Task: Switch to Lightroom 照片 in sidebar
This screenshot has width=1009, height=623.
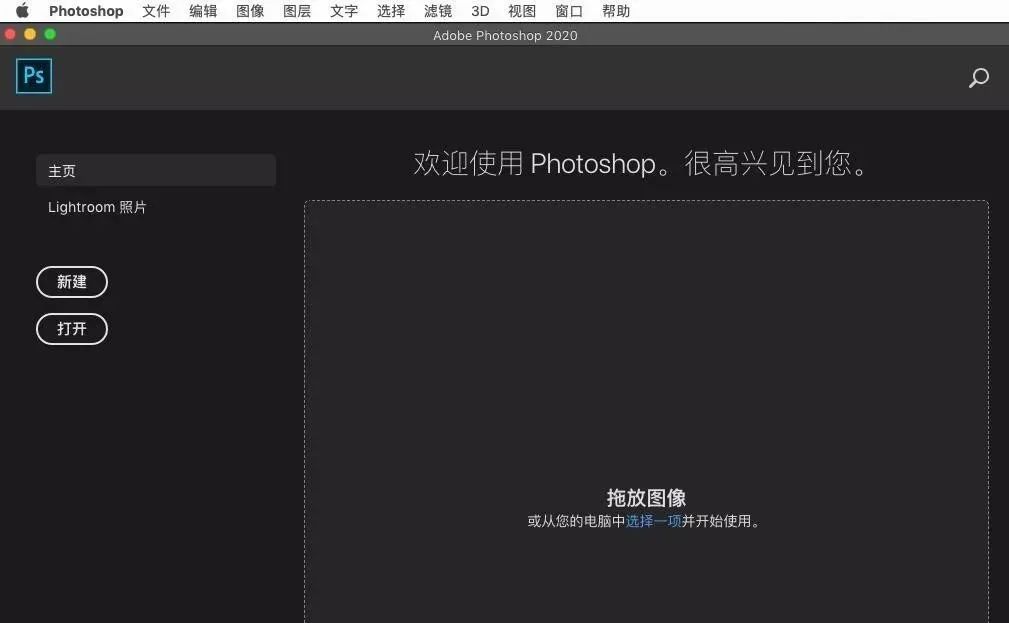Action: tap(97, 207)
